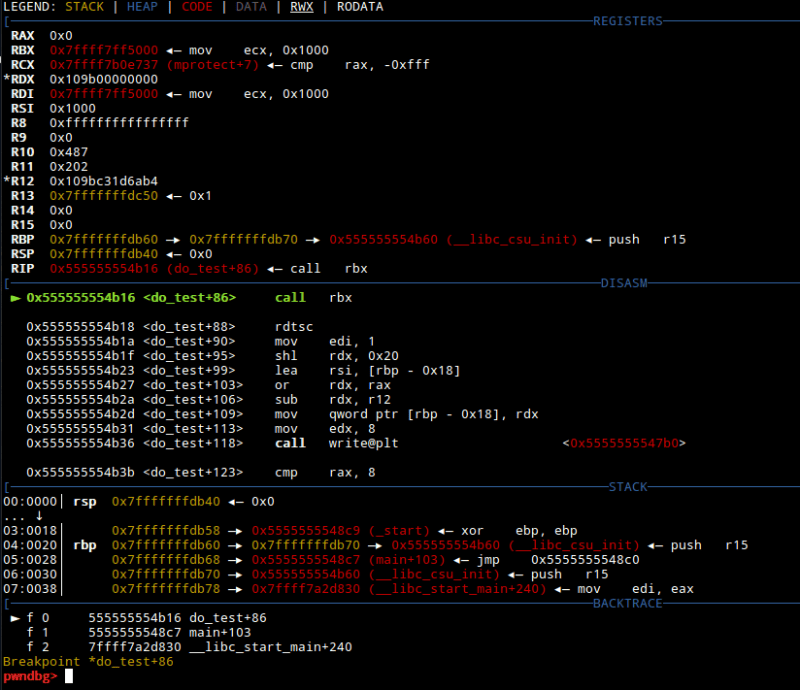The width and height of the screenshot is (800, 690).
Task: Click the REGISTERS section header
Action: tap(628, 21)
